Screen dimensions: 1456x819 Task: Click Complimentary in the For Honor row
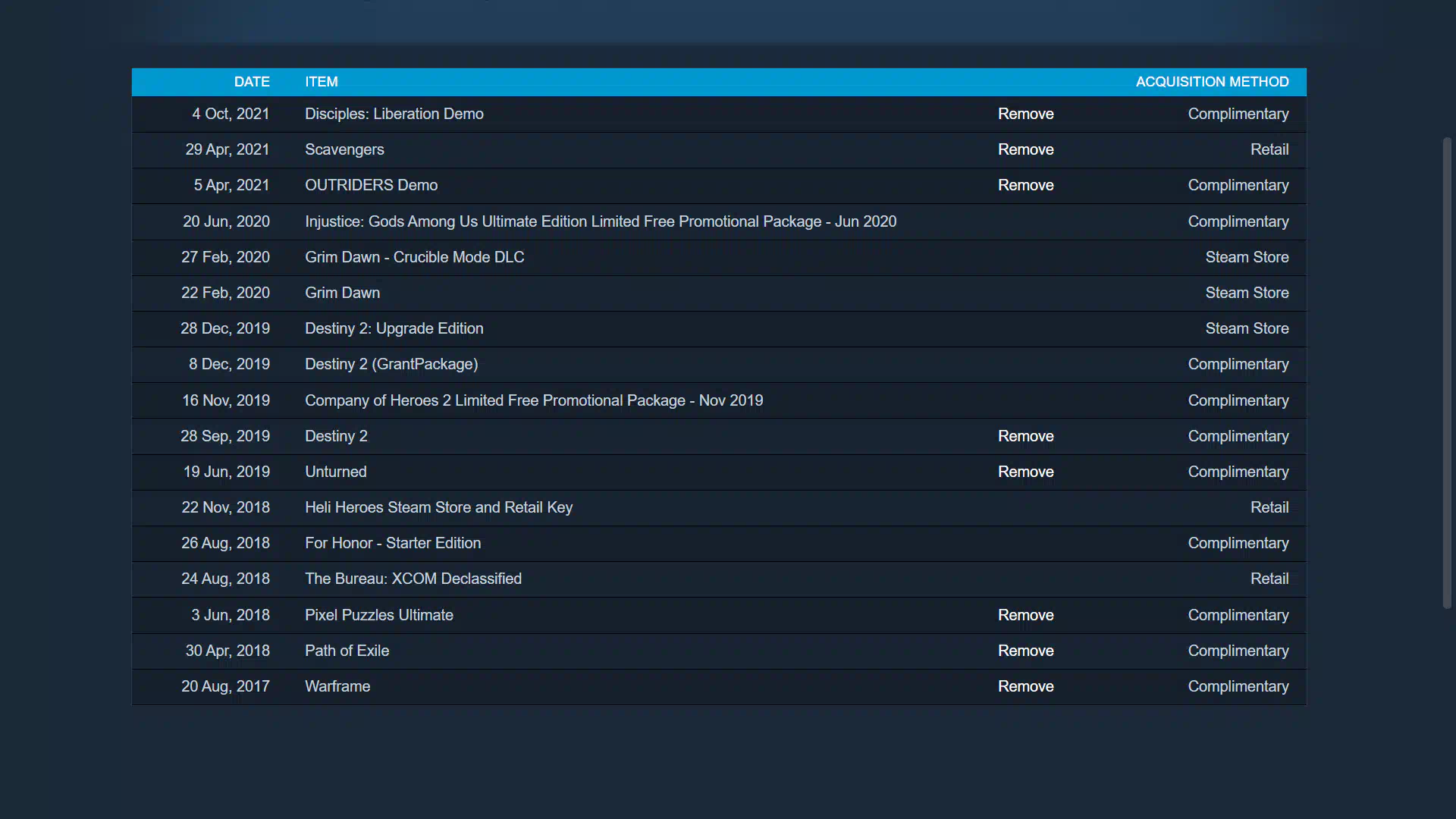pos(1238,543)
